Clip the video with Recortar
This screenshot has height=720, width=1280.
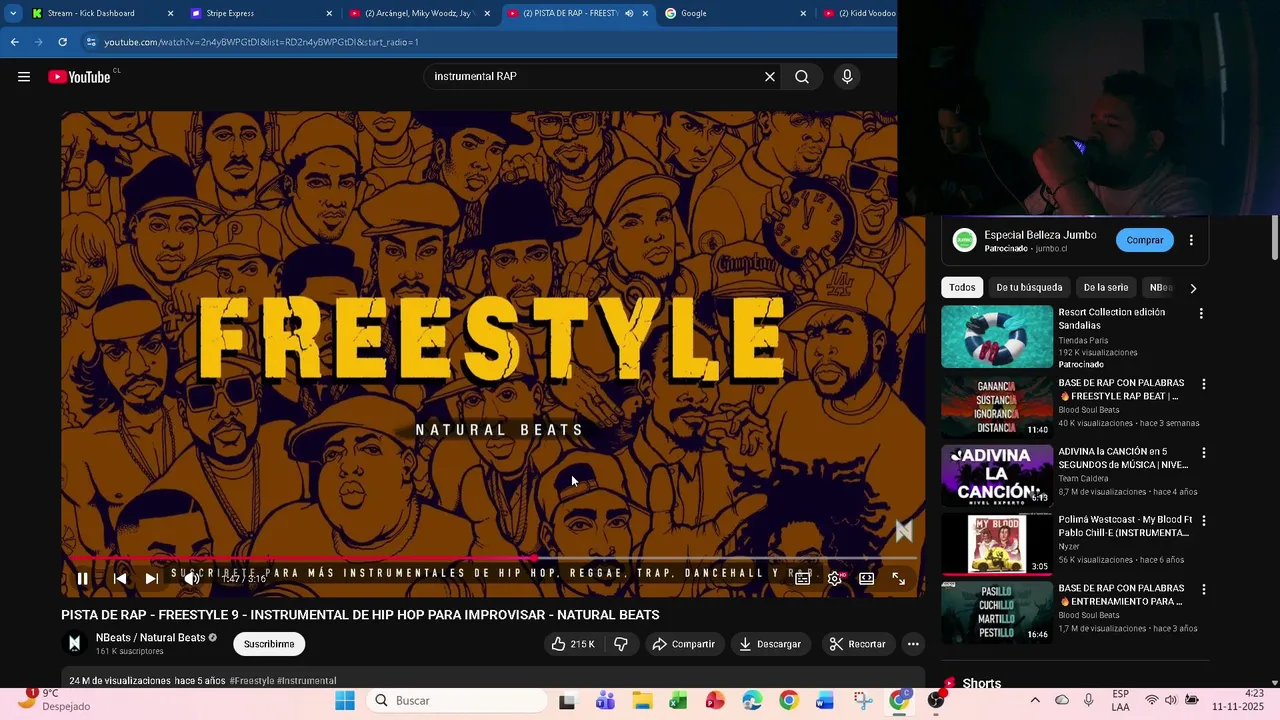pos(858,644)
